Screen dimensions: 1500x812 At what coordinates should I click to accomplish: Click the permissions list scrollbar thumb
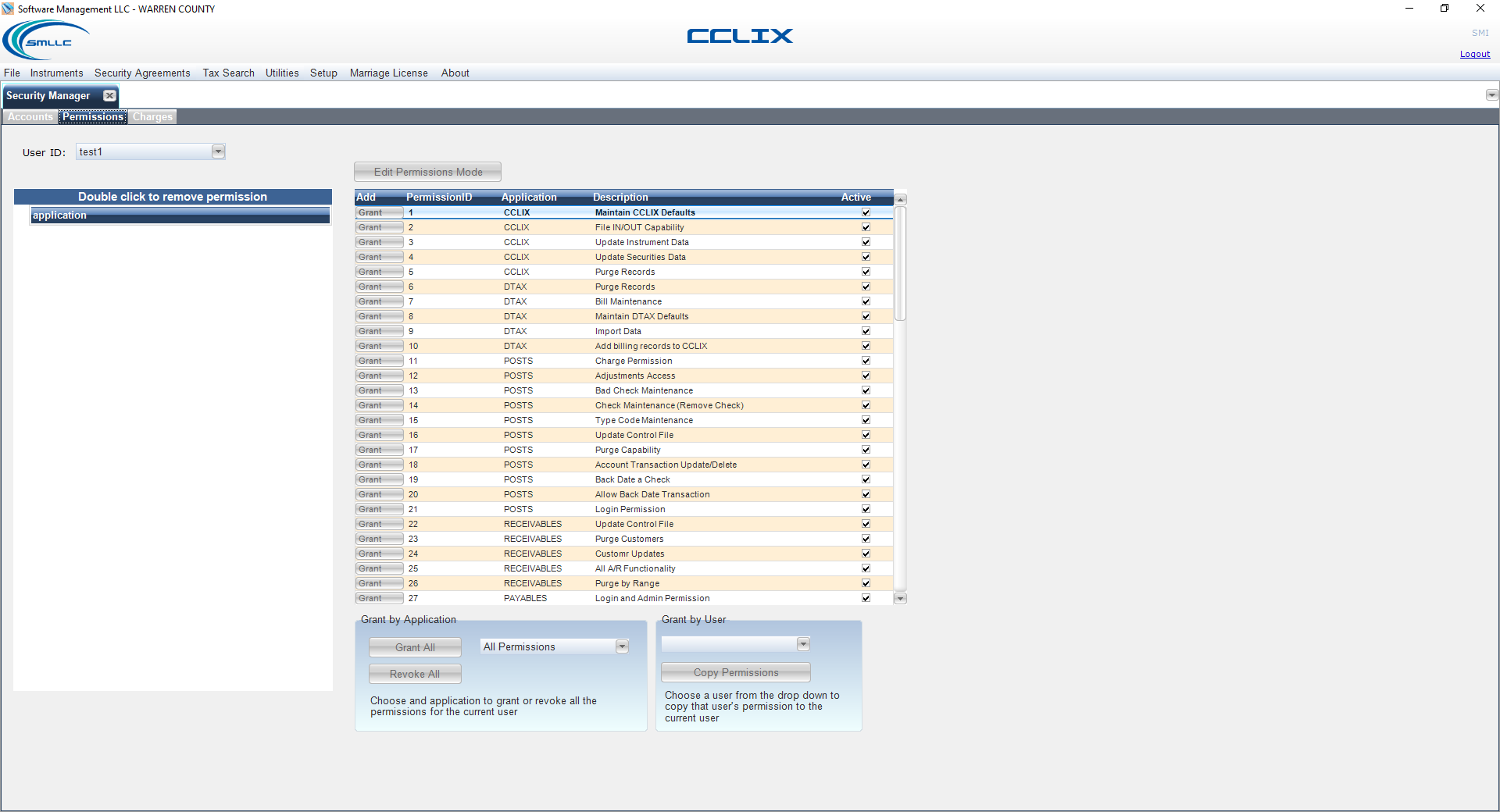900,263
